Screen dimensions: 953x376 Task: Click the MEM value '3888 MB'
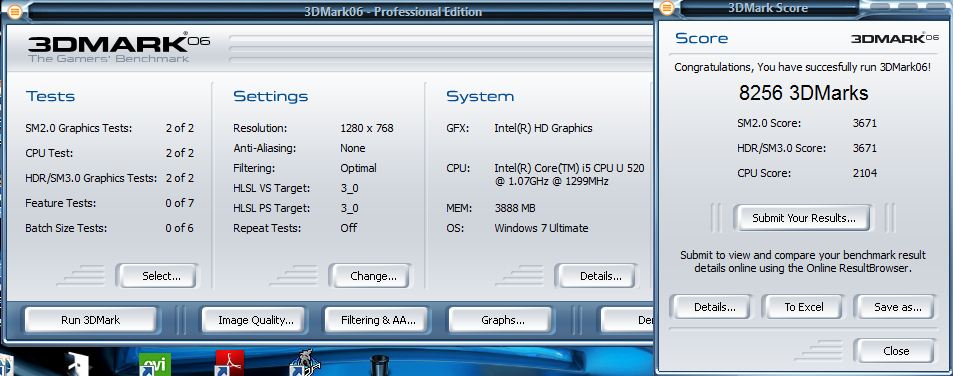click(x=515, y=208)
